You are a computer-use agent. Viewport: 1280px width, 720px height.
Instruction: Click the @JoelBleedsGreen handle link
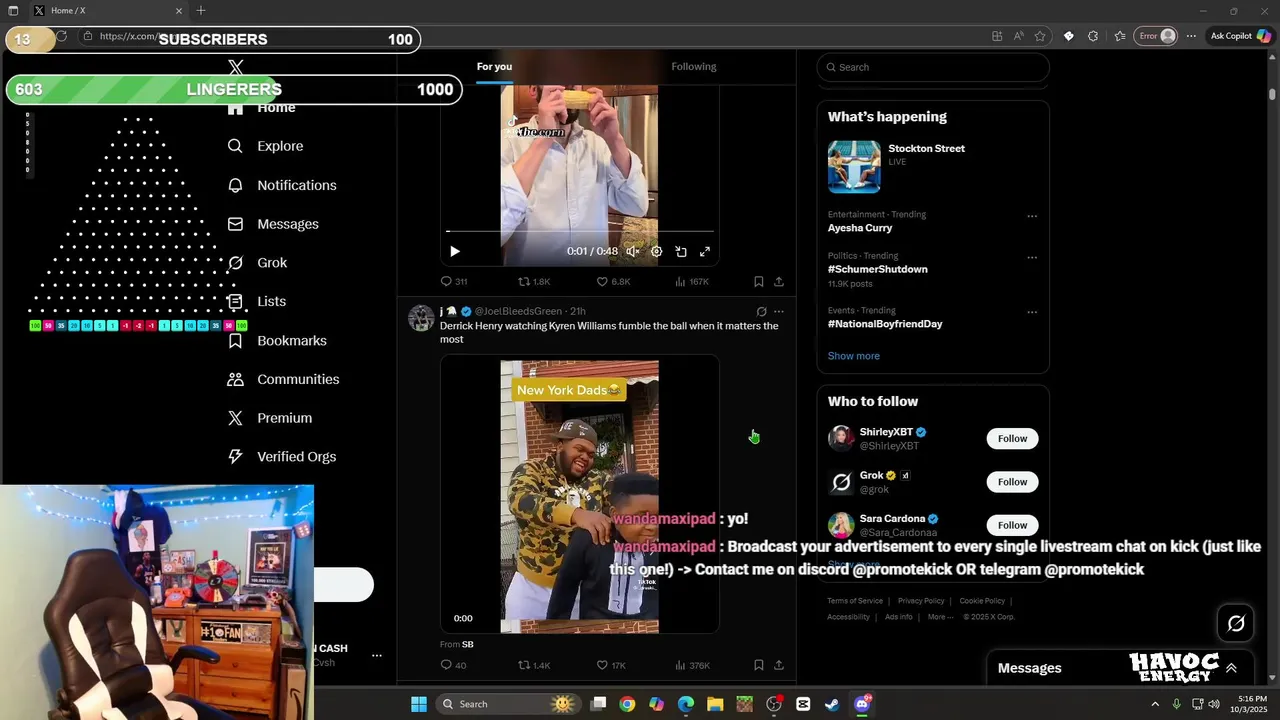(x=518, y=312)
